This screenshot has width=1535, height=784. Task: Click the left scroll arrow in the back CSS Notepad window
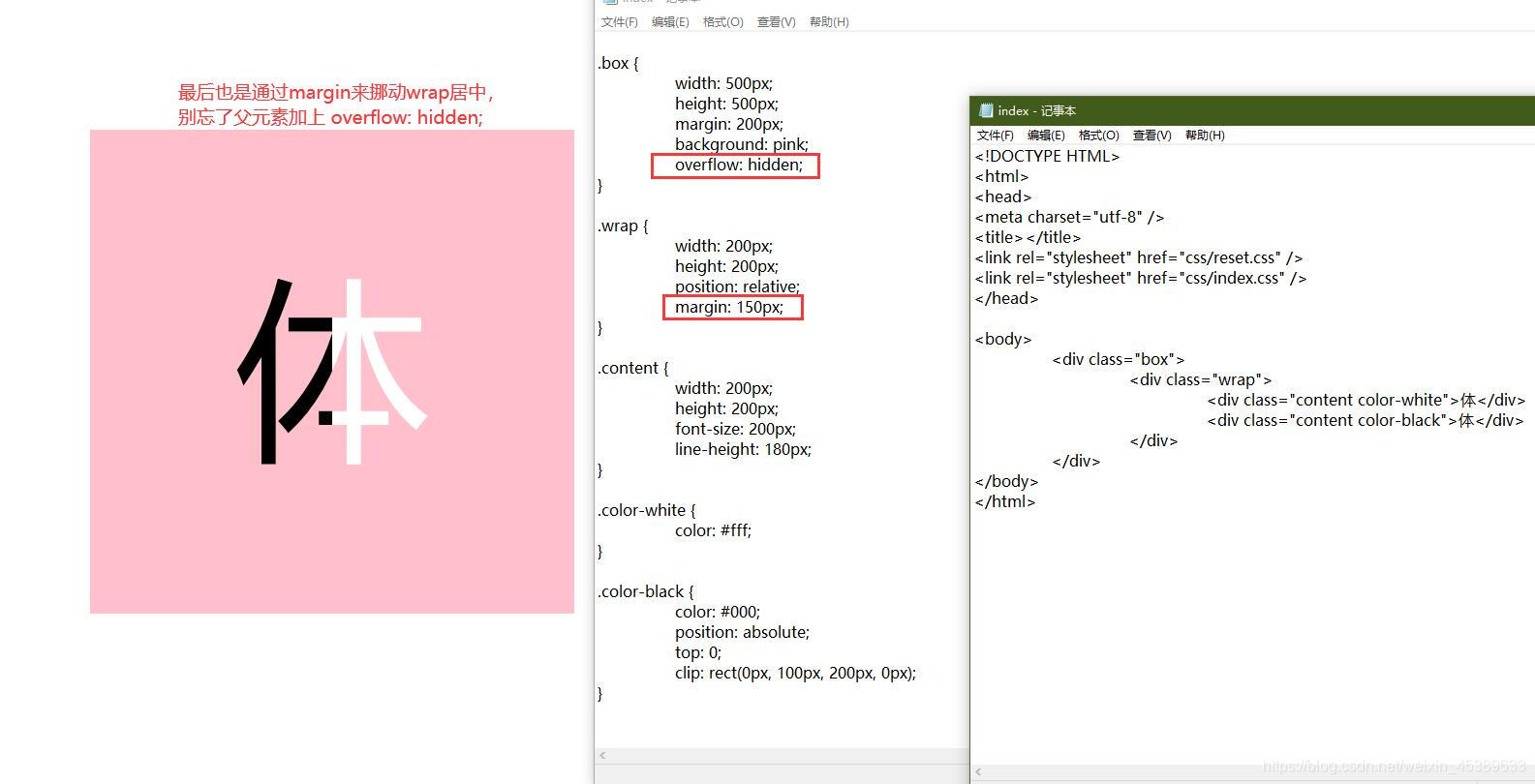coord(602,755)
